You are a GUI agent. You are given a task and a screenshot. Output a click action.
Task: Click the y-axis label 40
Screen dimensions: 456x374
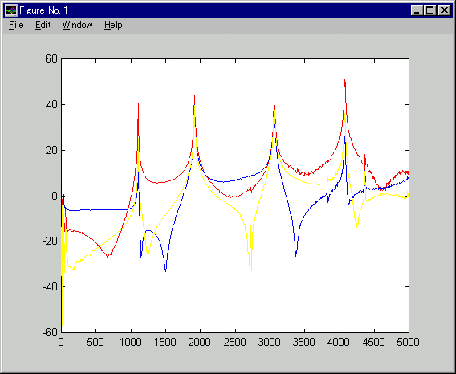(x=51, y=104)
